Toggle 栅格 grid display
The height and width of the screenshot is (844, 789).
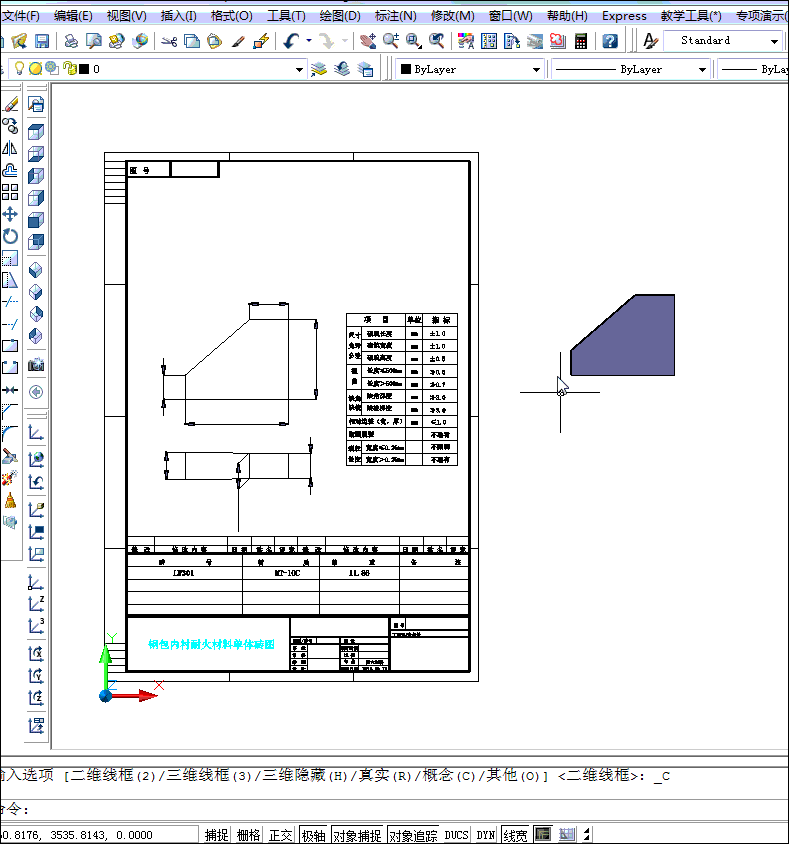tap(249, 835)
